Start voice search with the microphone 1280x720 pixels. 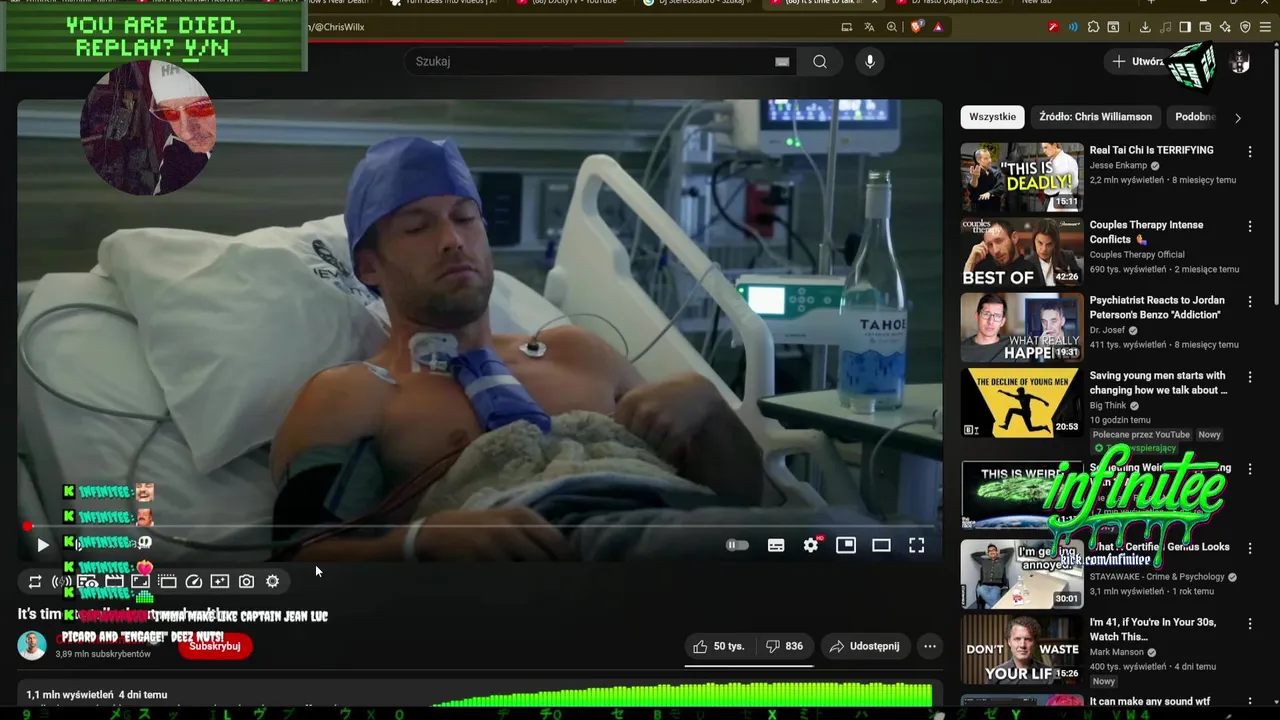click(x=870, y=61)
